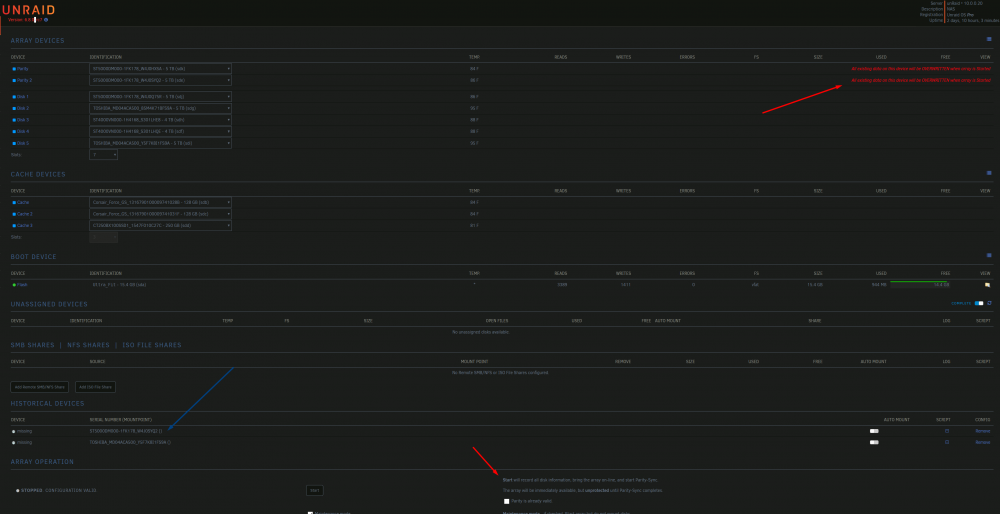Click Parity overwrite warning message in red
Viewport: 1000px width, 514px height.
point(921,68)
